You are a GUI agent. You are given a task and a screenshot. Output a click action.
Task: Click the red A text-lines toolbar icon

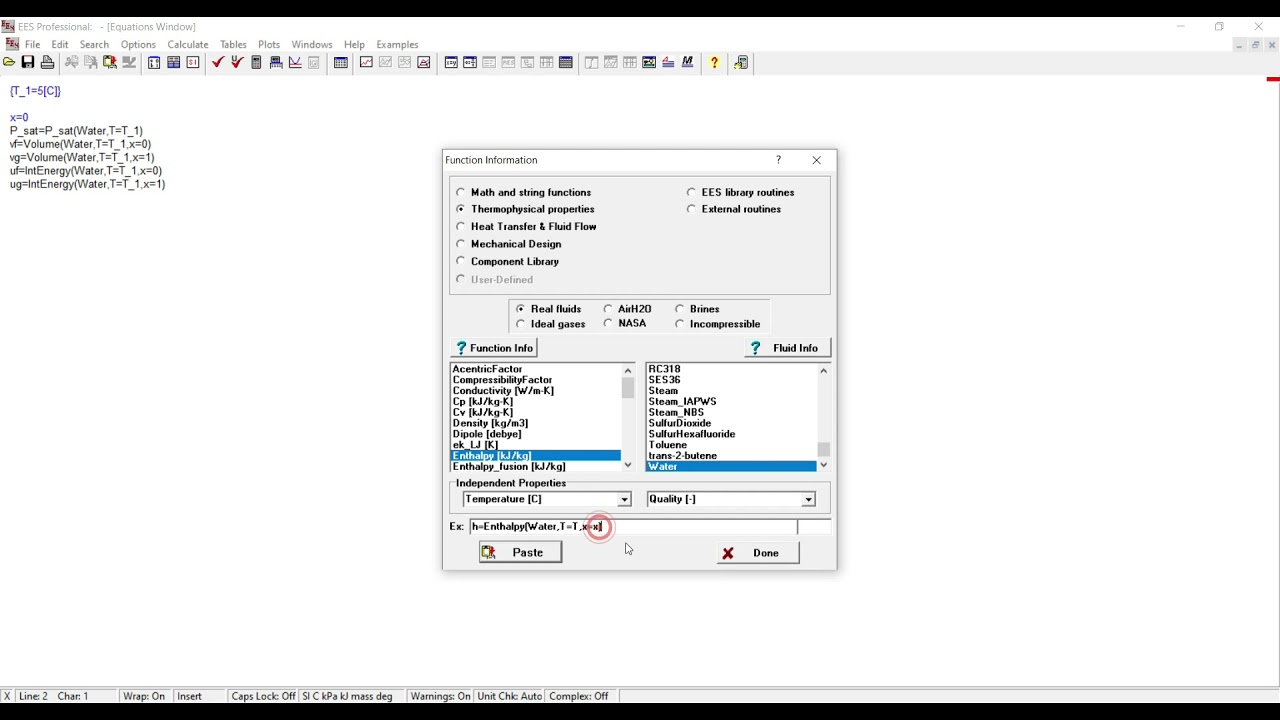668,62
